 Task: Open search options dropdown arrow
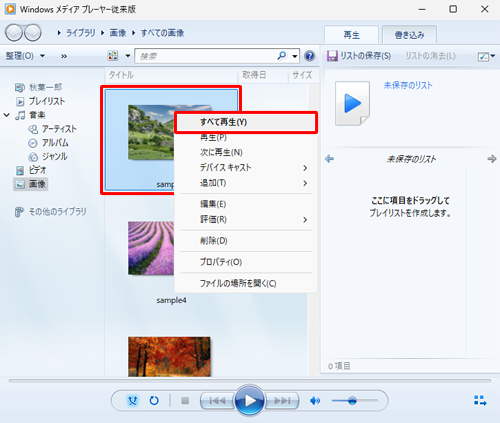(295, 56)
